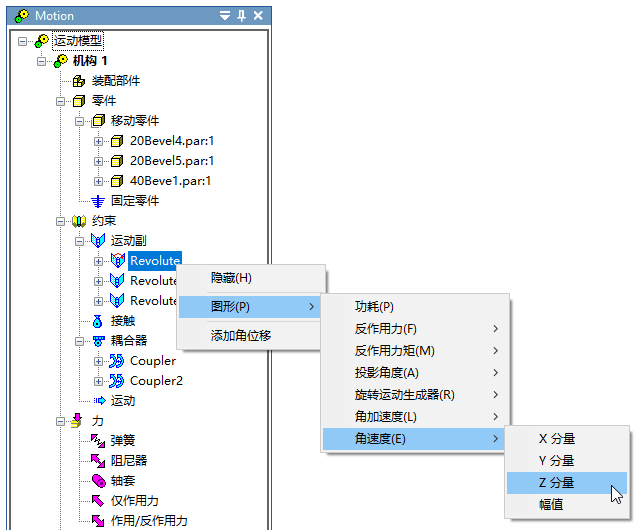Select 添加角位移 in context menu
Screen dimensions: 639x530
[x=250, y=336]
